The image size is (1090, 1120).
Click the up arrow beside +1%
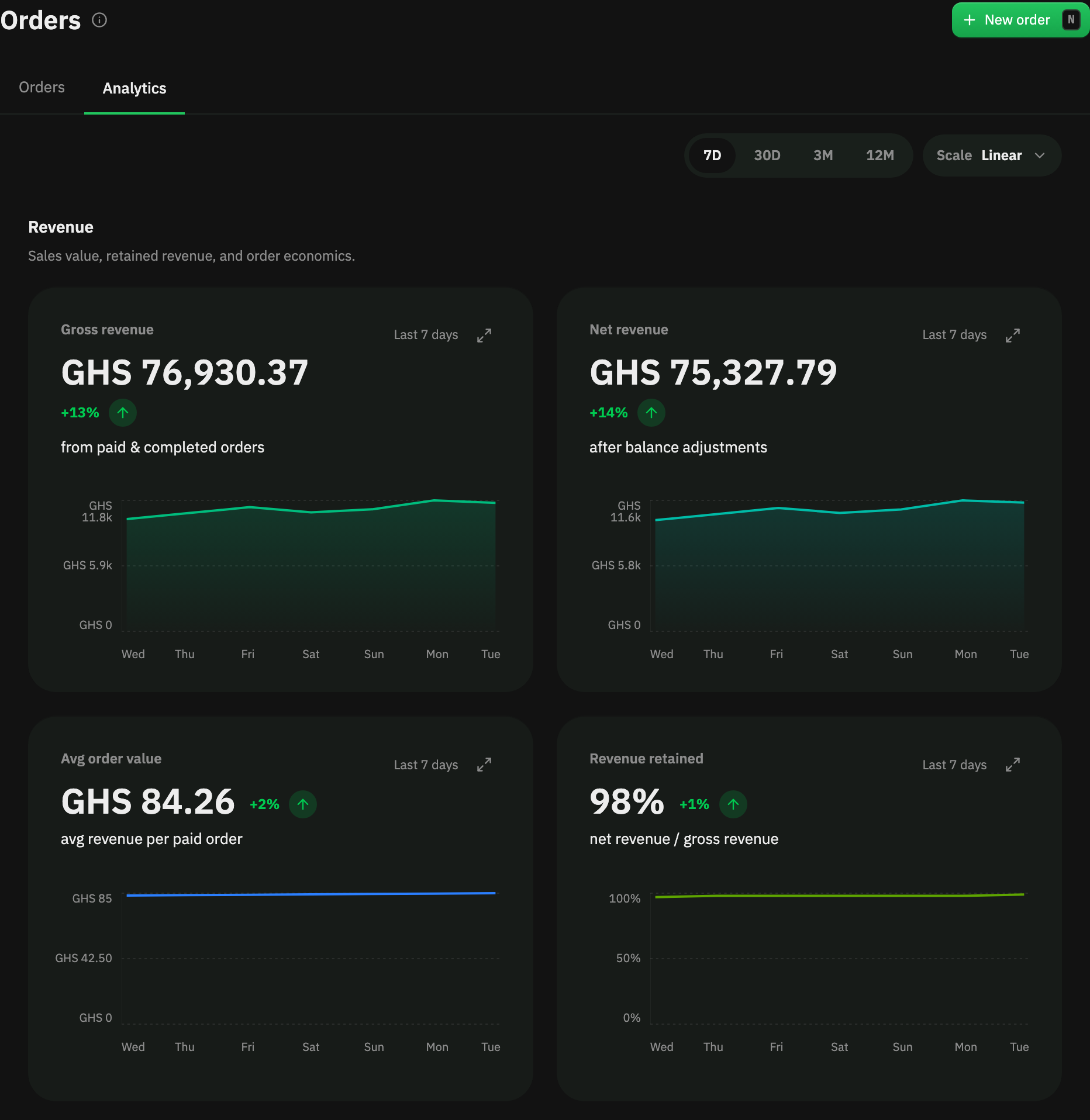(733, 804)
